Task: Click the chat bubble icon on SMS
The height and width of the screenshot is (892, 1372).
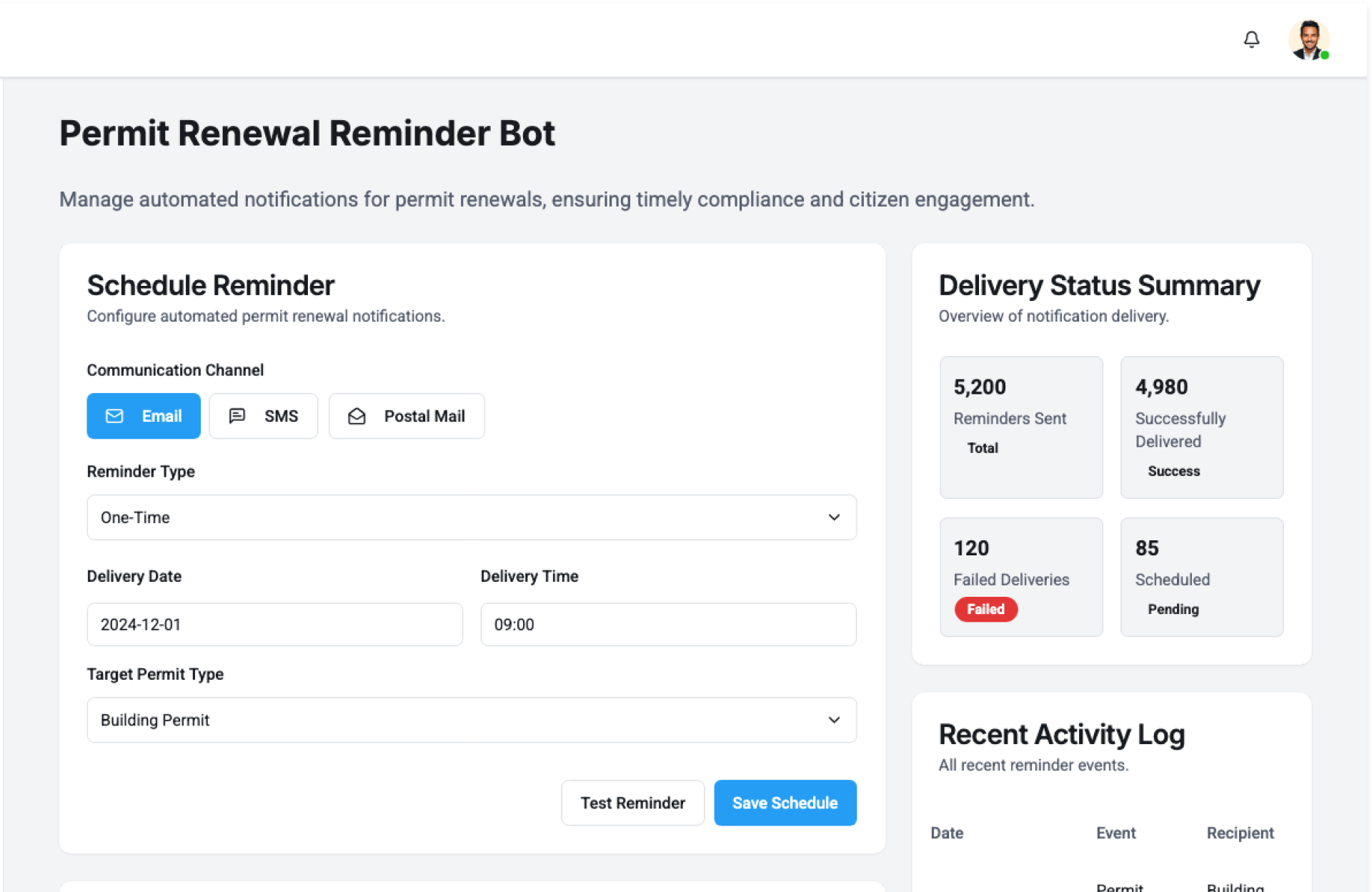Action: (x=237, y=416)
